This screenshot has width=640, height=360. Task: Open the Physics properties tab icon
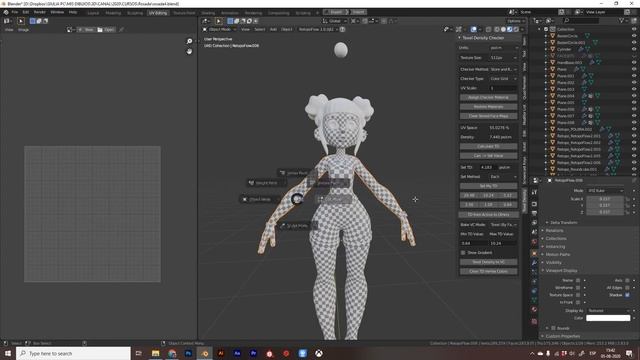pos(534,282)
